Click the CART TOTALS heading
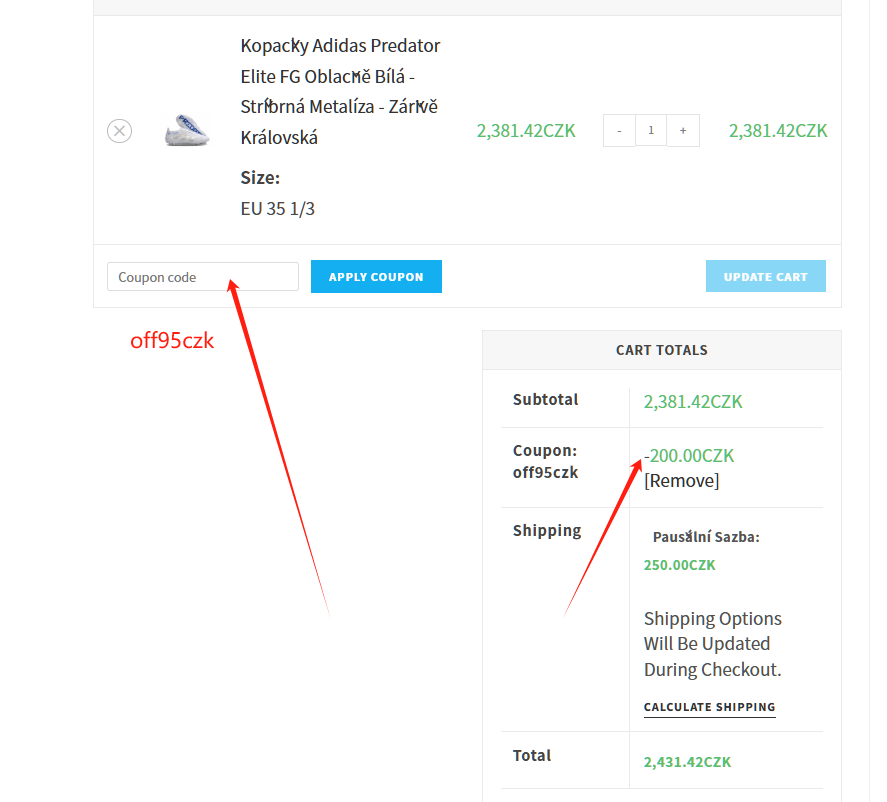The image size is (887, 802). point(661,350)
